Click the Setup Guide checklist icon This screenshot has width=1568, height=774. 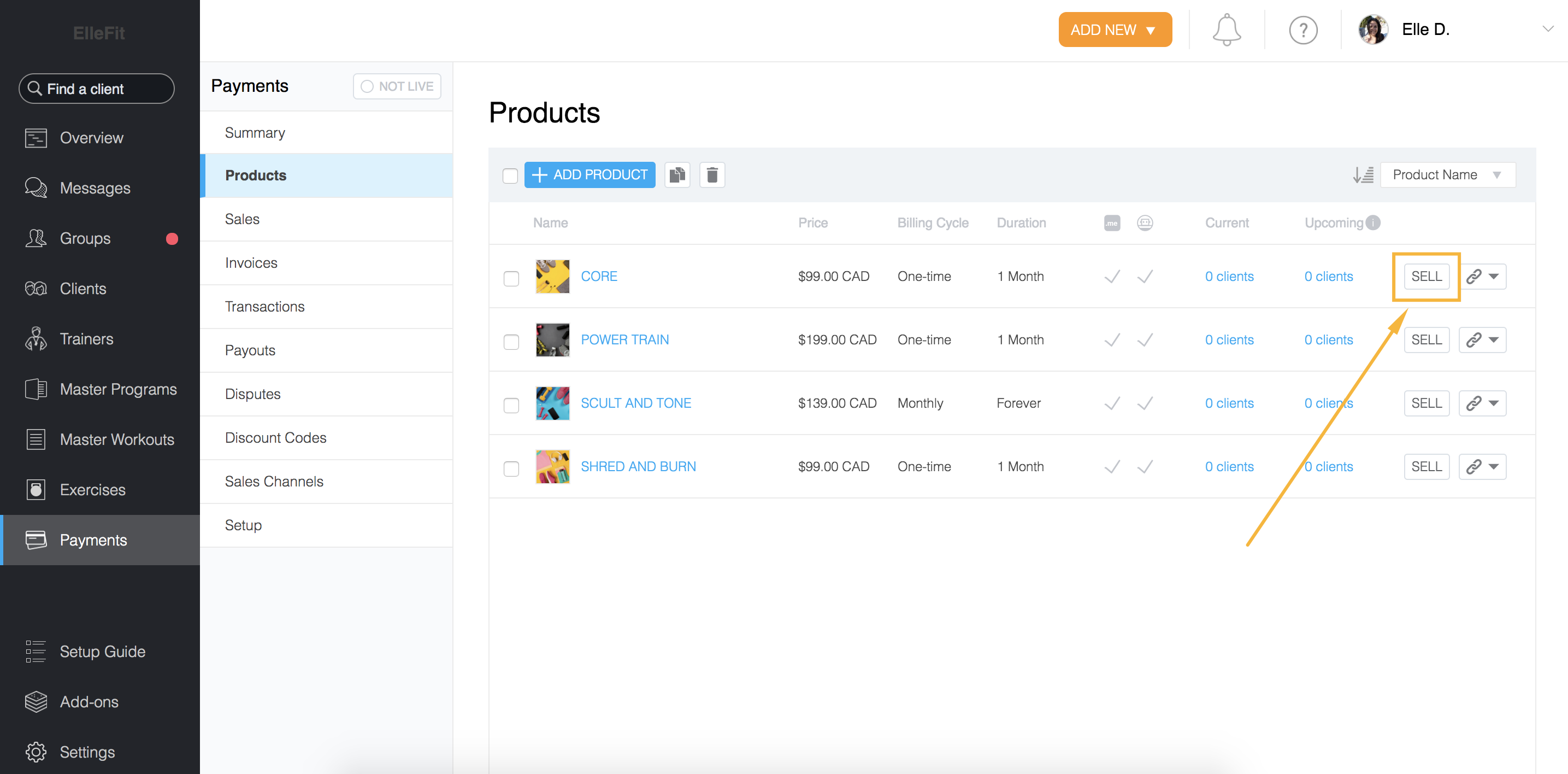[x=36, y=651]
